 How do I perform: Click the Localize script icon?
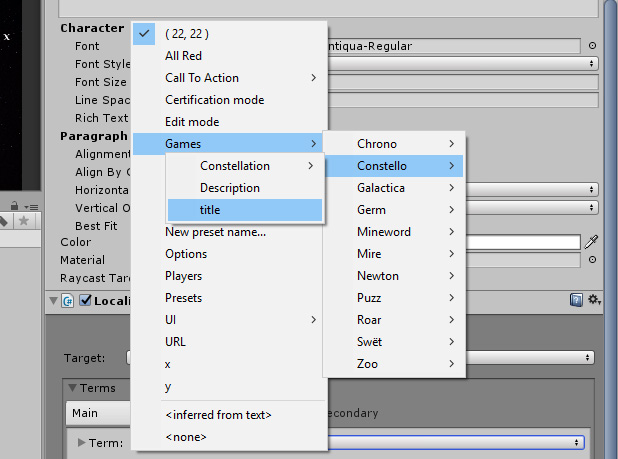68,300
